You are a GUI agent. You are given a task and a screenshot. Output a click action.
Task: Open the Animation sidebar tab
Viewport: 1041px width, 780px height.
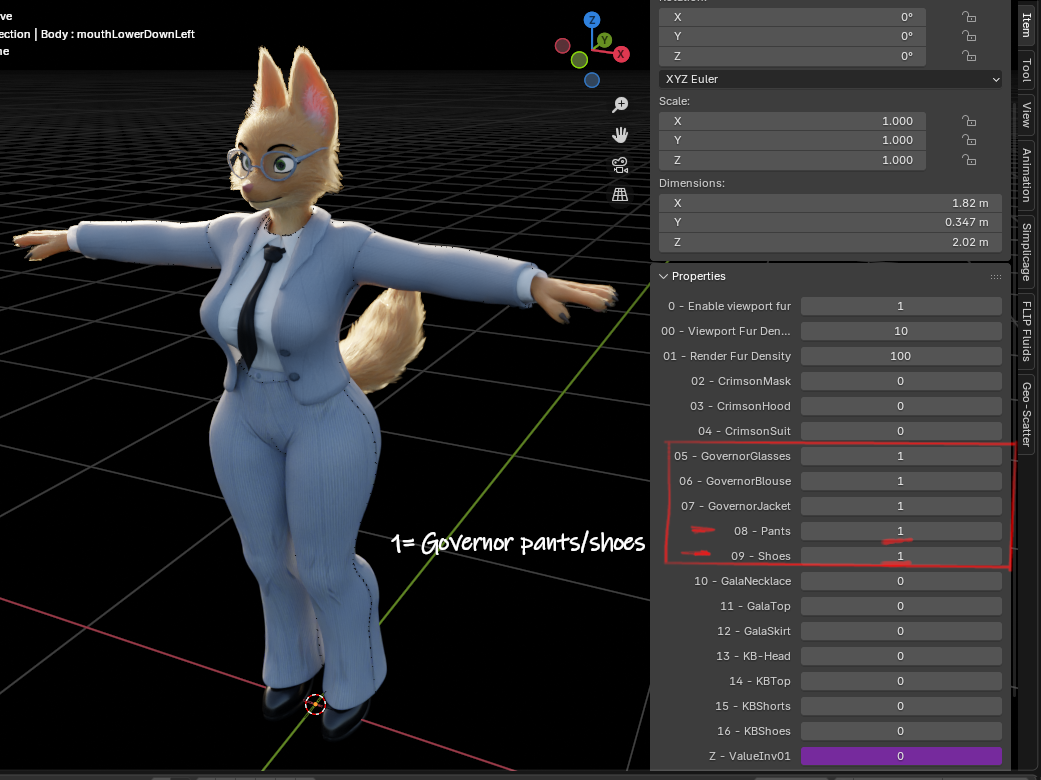(x=1026, y=175)
